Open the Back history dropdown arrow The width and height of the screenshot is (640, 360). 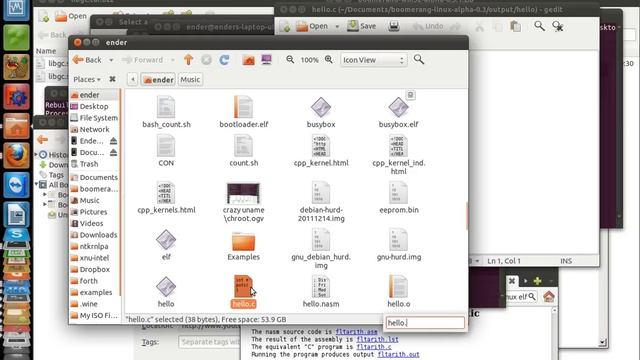point(111,60)
